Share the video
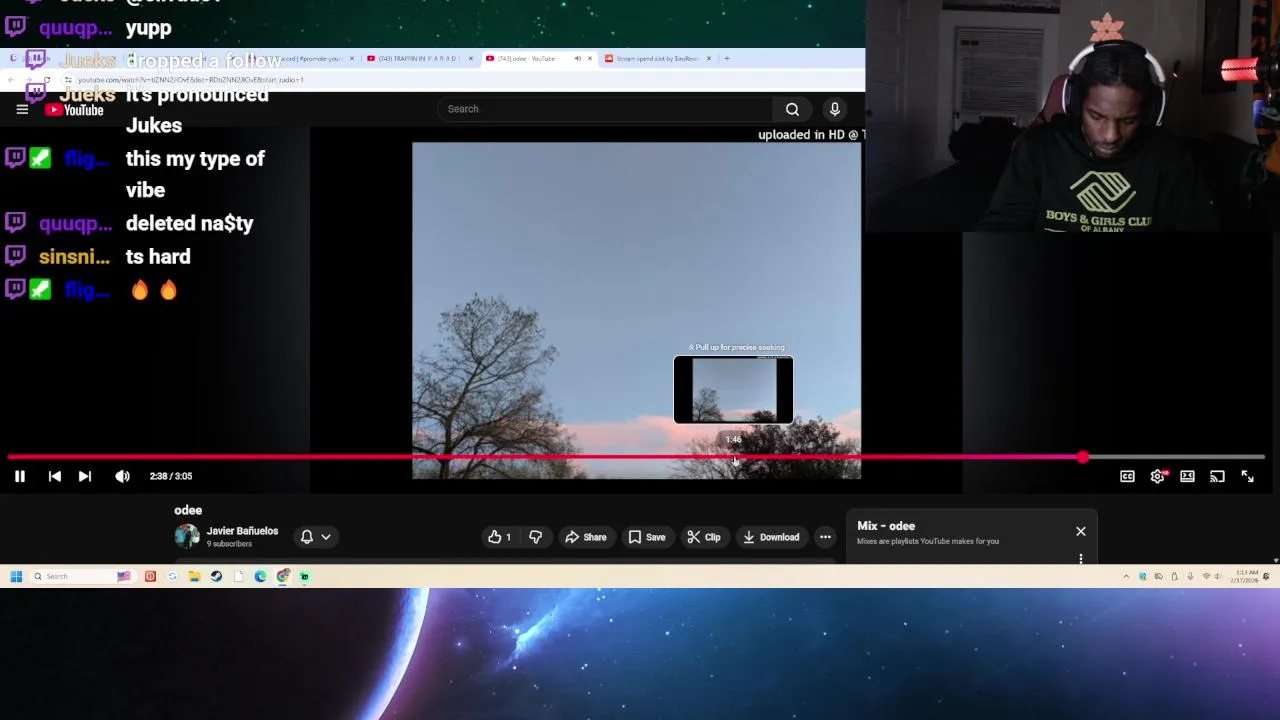 point(586,537)
